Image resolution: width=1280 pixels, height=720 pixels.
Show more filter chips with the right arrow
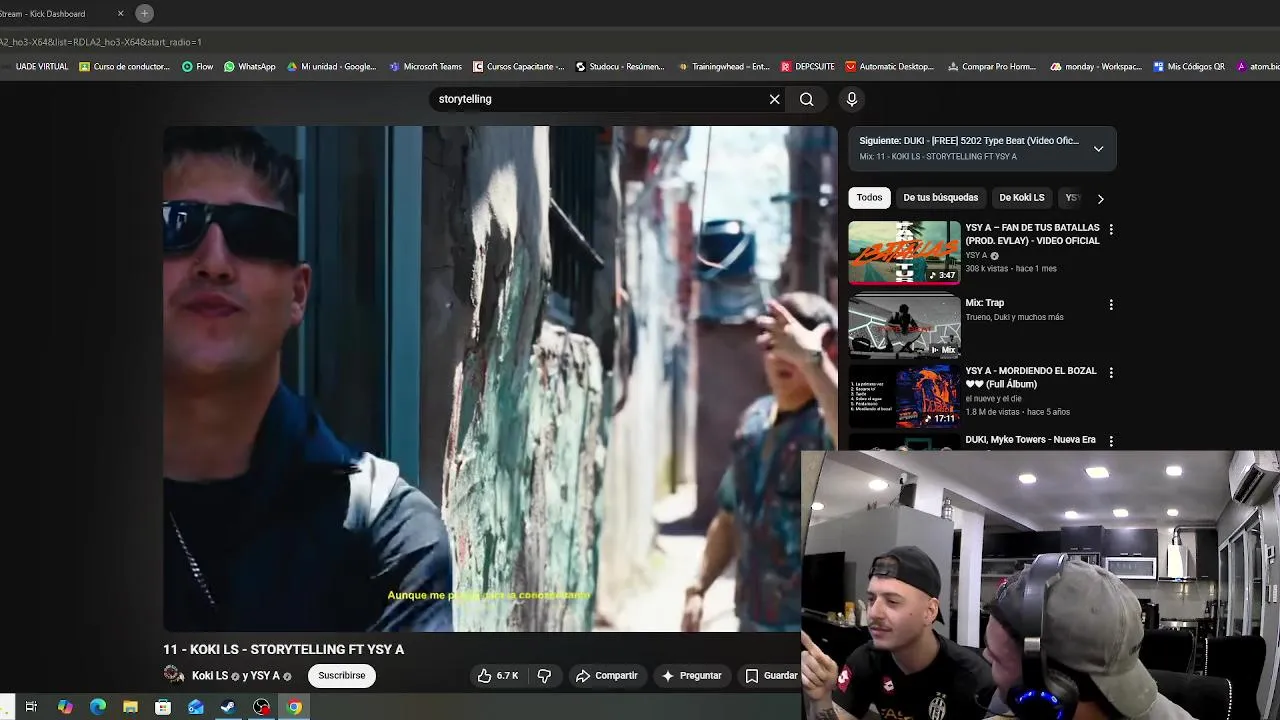click(1100, 198)
